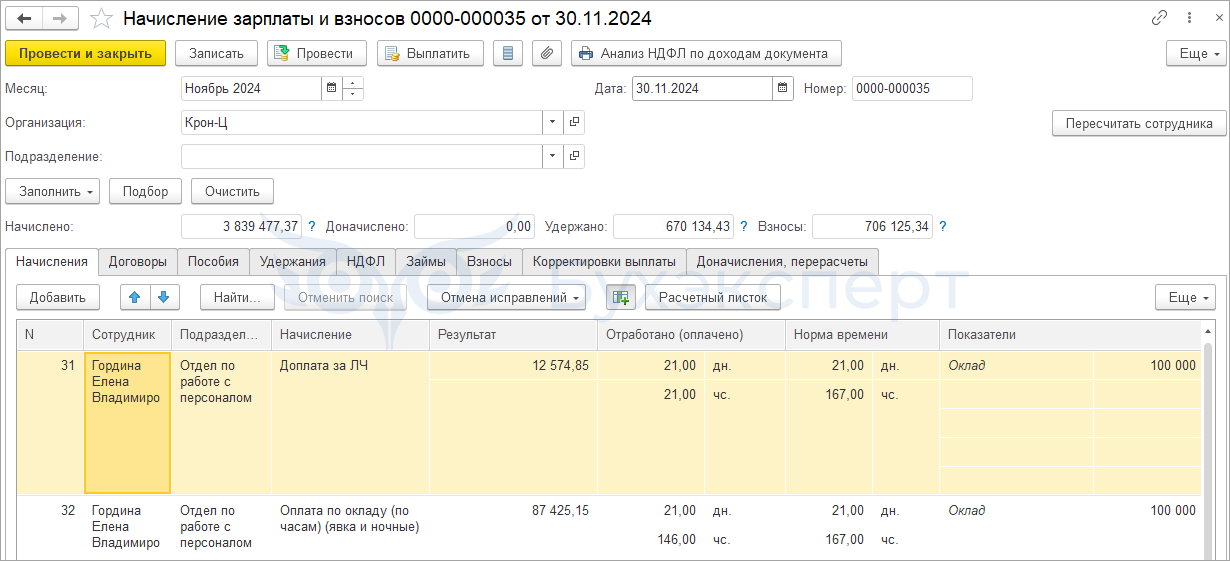Switch to the Договоры tab
The image size is (1230, 561).
point(138,261)
